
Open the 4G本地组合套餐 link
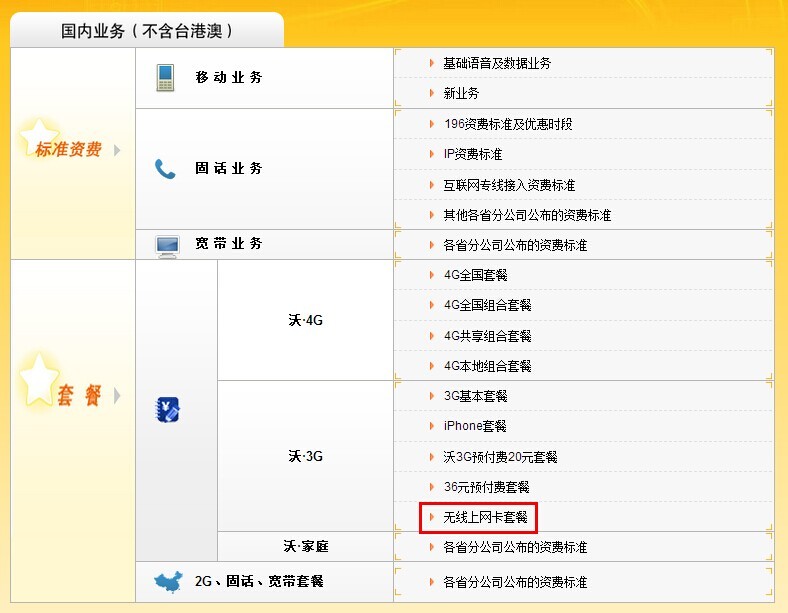(487, 366)
